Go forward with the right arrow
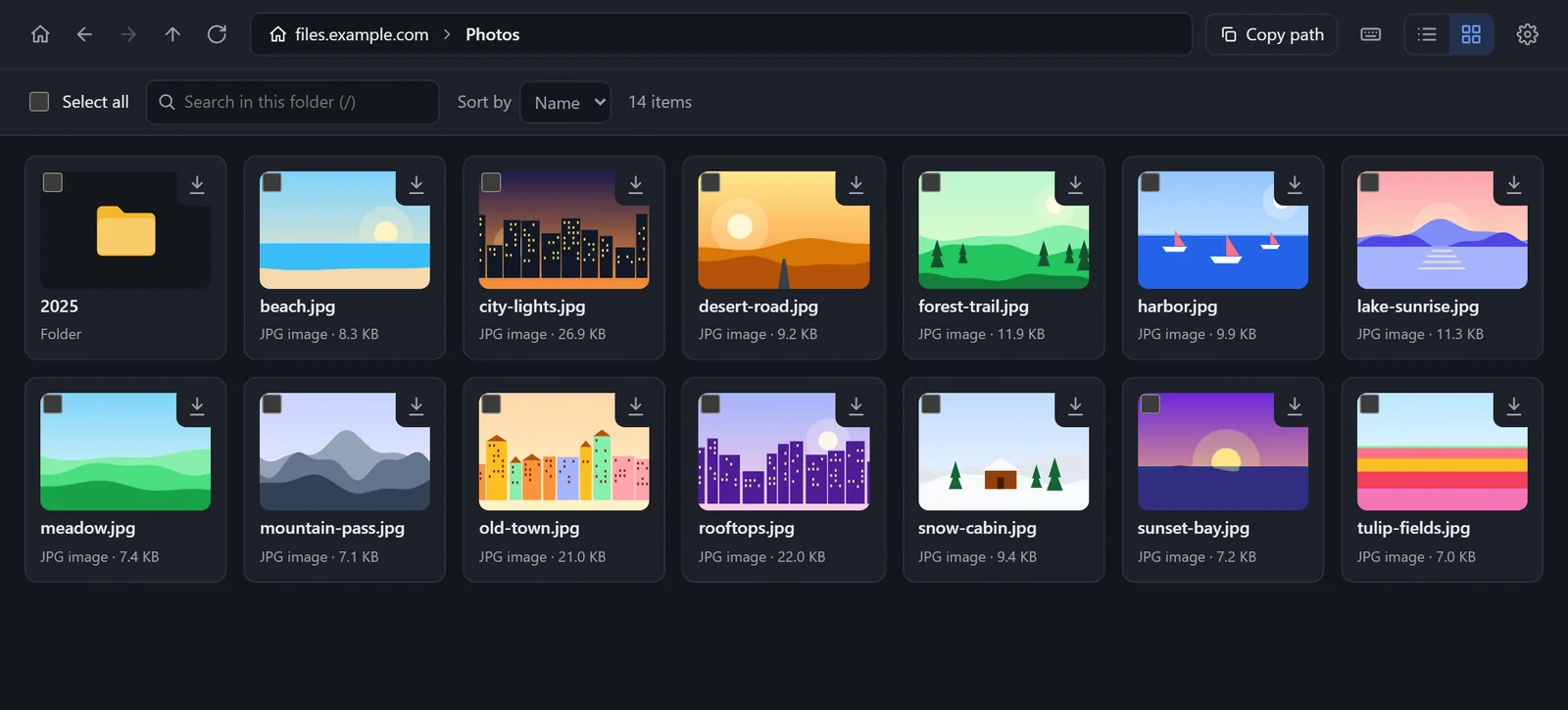 pos(128,34)
